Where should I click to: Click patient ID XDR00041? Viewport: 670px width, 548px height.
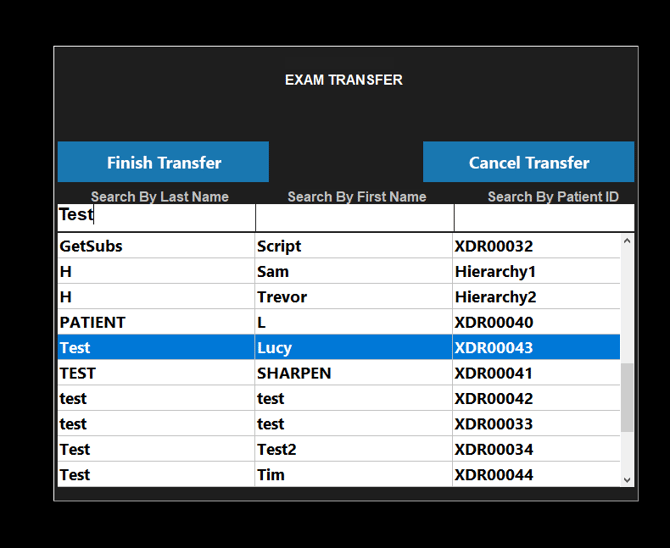(x=536, y=373)
